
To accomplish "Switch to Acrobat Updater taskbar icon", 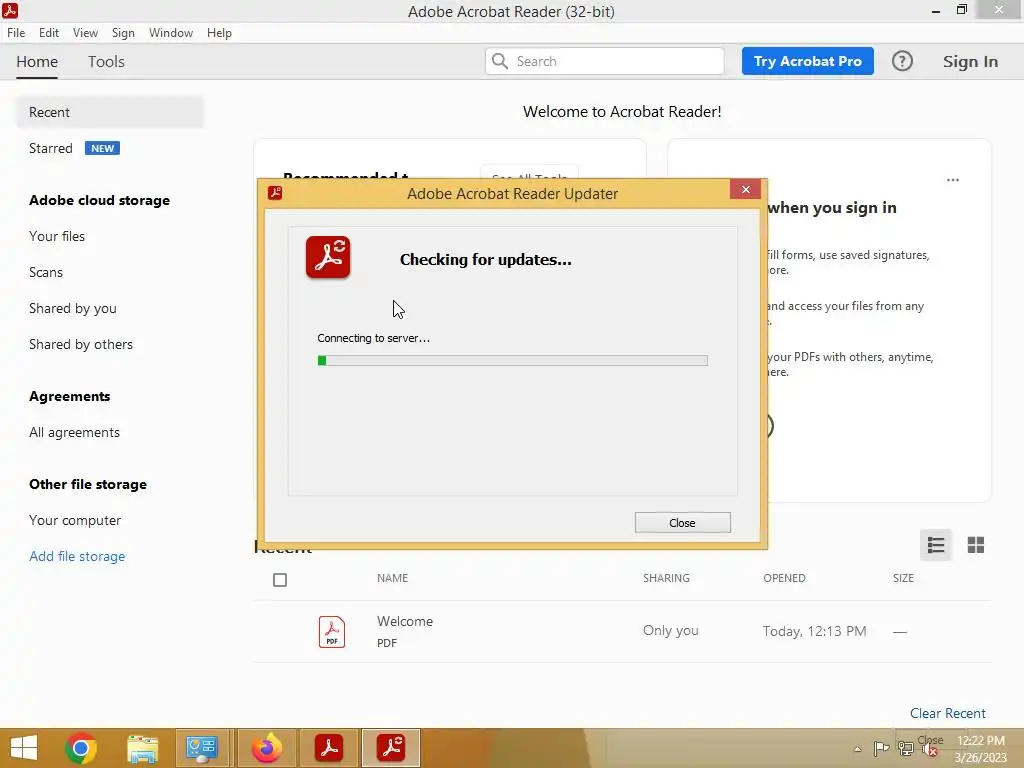I will coord(391,748).
